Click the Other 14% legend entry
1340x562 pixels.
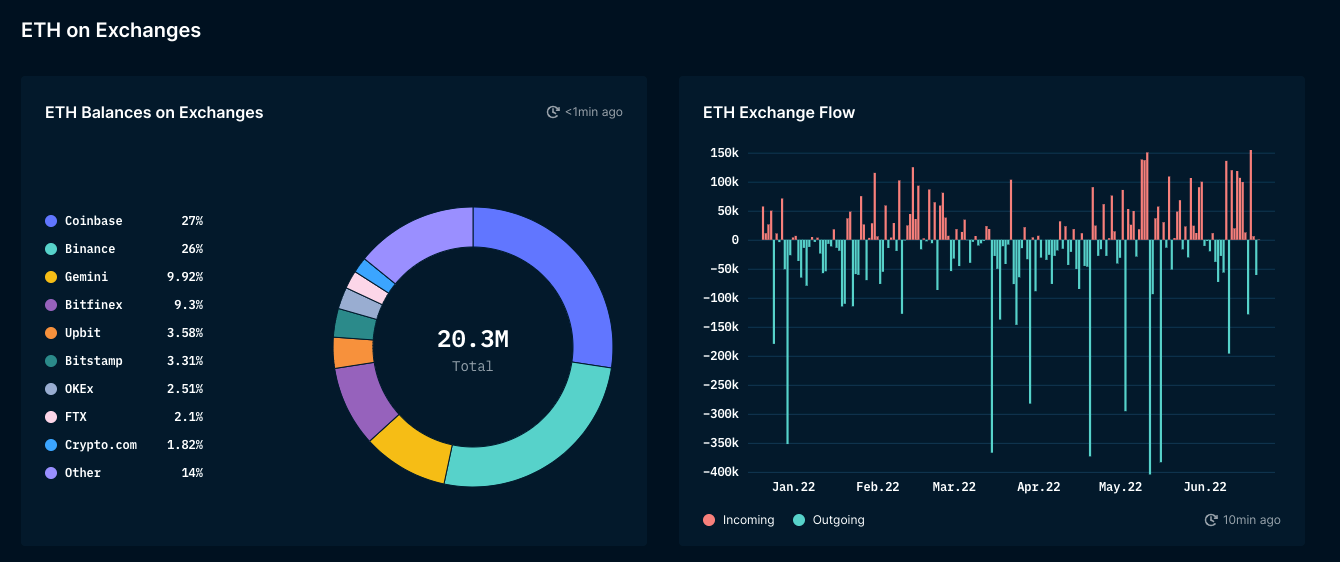(x=124, y=473)
